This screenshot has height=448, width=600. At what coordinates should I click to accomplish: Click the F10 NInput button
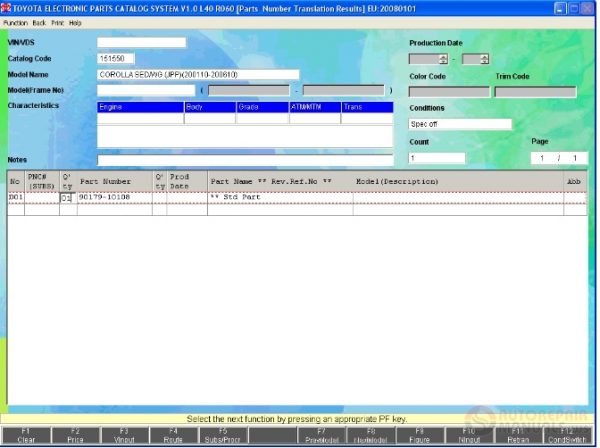tap(469, 436)
